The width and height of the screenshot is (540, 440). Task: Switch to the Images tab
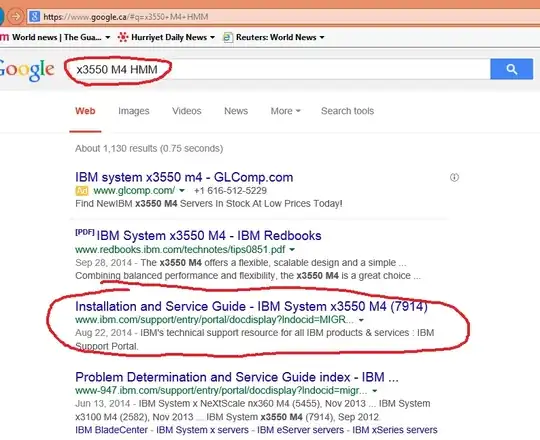coord(134,111)
